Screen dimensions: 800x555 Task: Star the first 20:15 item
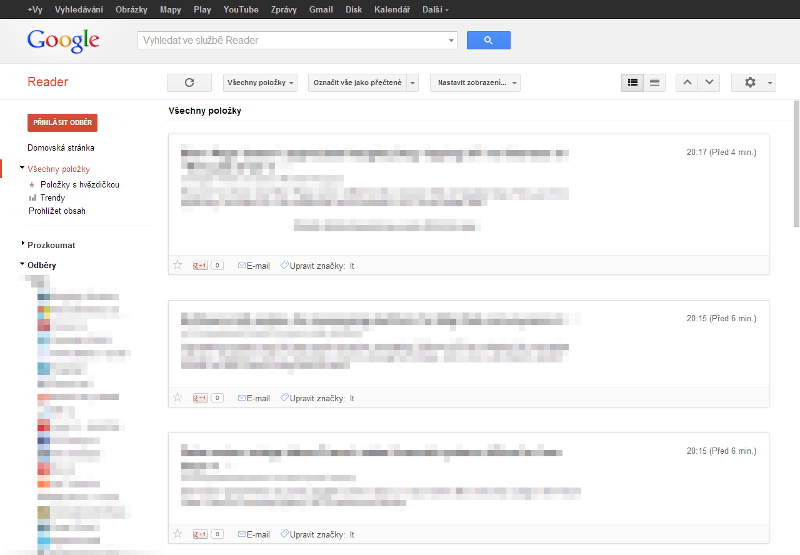point(178,397)
